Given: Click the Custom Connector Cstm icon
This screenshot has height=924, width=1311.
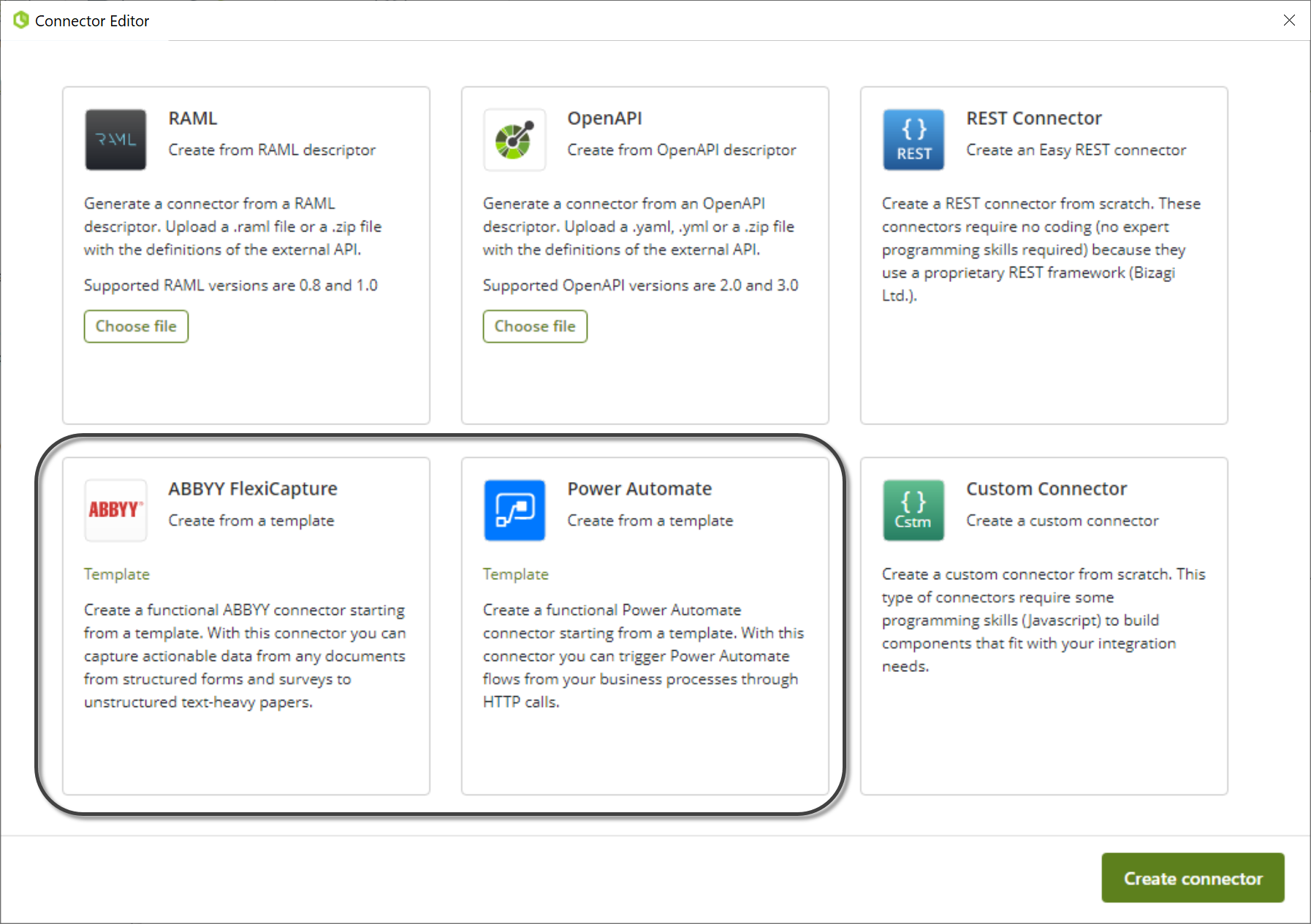Looking at the screenshot, I should (913, 510).
